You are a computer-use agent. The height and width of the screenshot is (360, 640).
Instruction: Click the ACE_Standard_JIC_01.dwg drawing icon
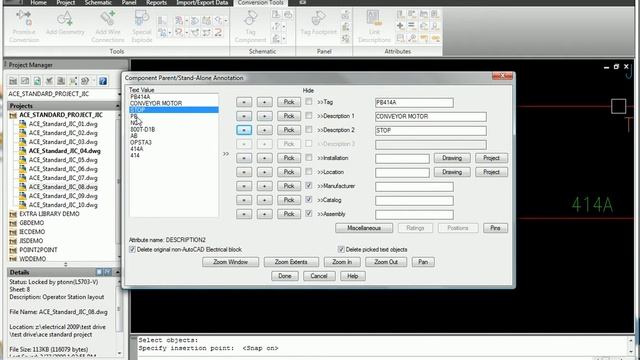[22, 124]
